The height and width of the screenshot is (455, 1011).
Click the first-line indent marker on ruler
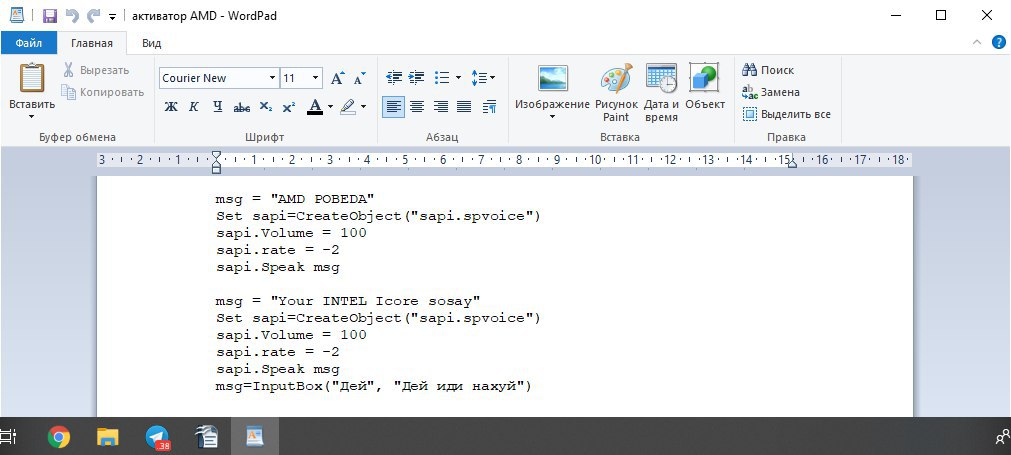coord(217,155)
